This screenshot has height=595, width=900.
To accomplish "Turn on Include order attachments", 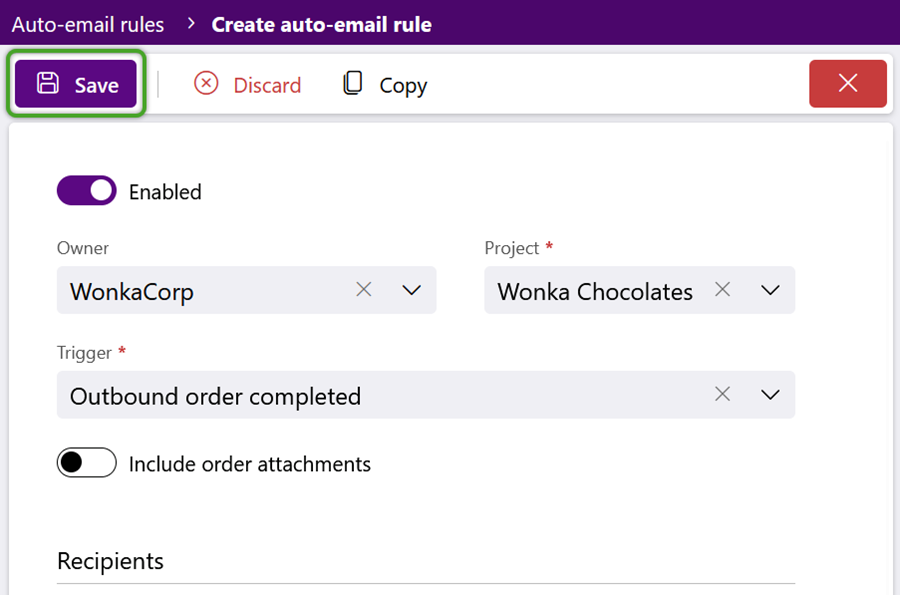I will click(87, 462).
